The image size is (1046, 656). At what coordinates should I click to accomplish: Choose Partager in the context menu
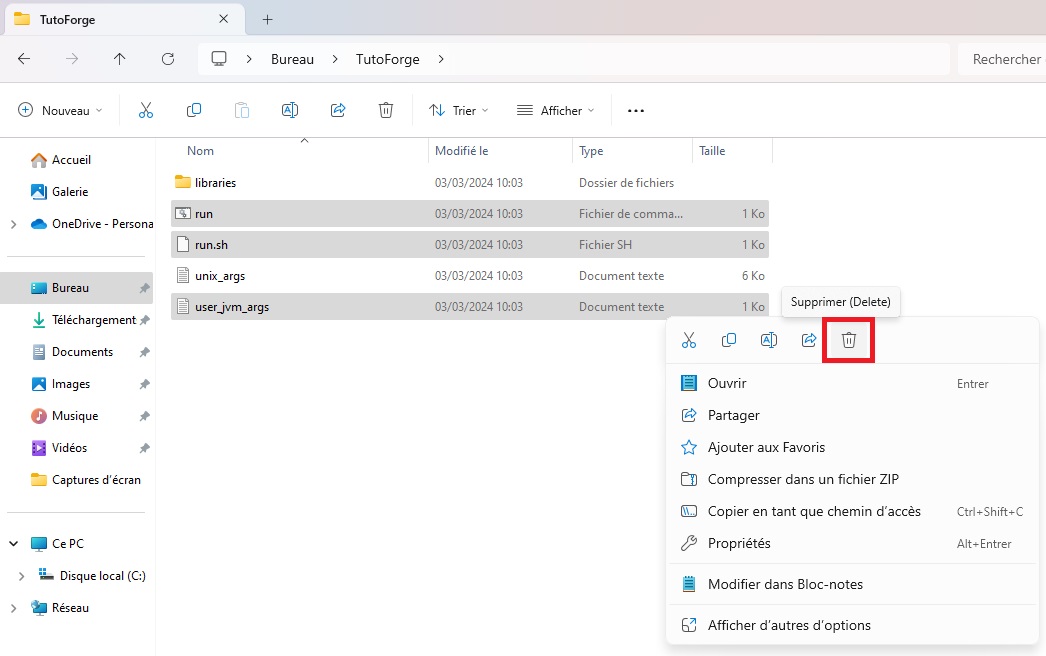(x=853, y=415)
